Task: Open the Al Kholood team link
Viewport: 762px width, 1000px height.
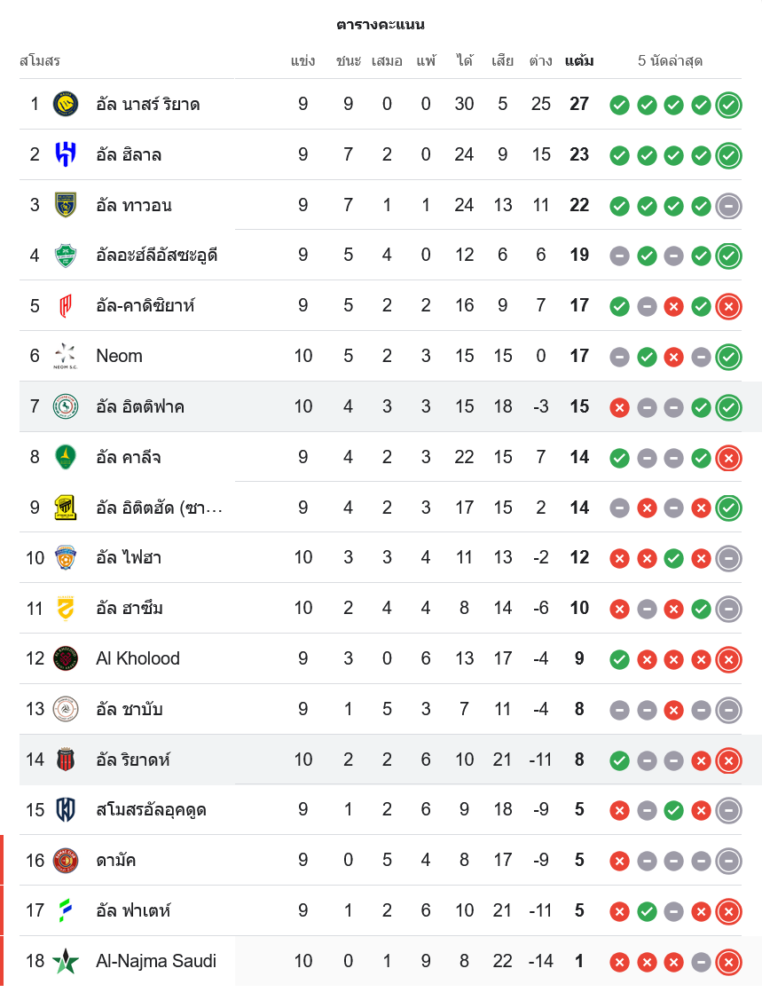Action: pyautogui.click(x=138, y=658)
